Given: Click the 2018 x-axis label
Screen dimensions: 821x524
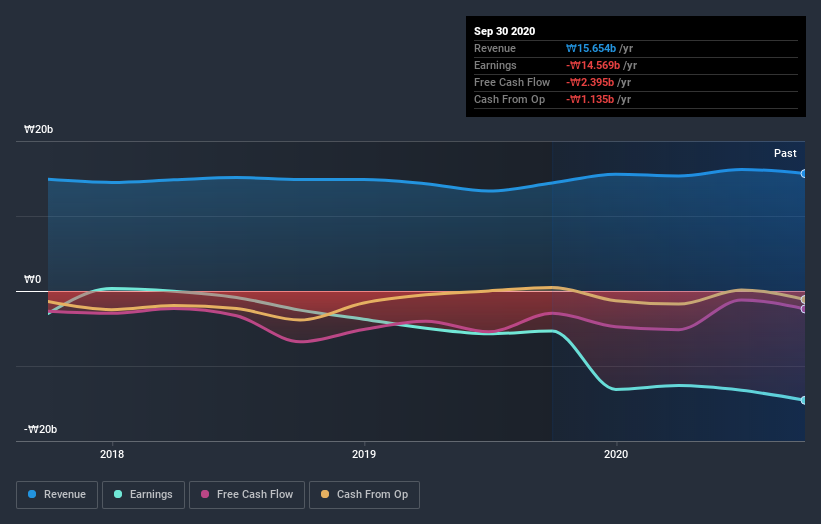Looking at the screenshot, I should (x=112, y=454).
